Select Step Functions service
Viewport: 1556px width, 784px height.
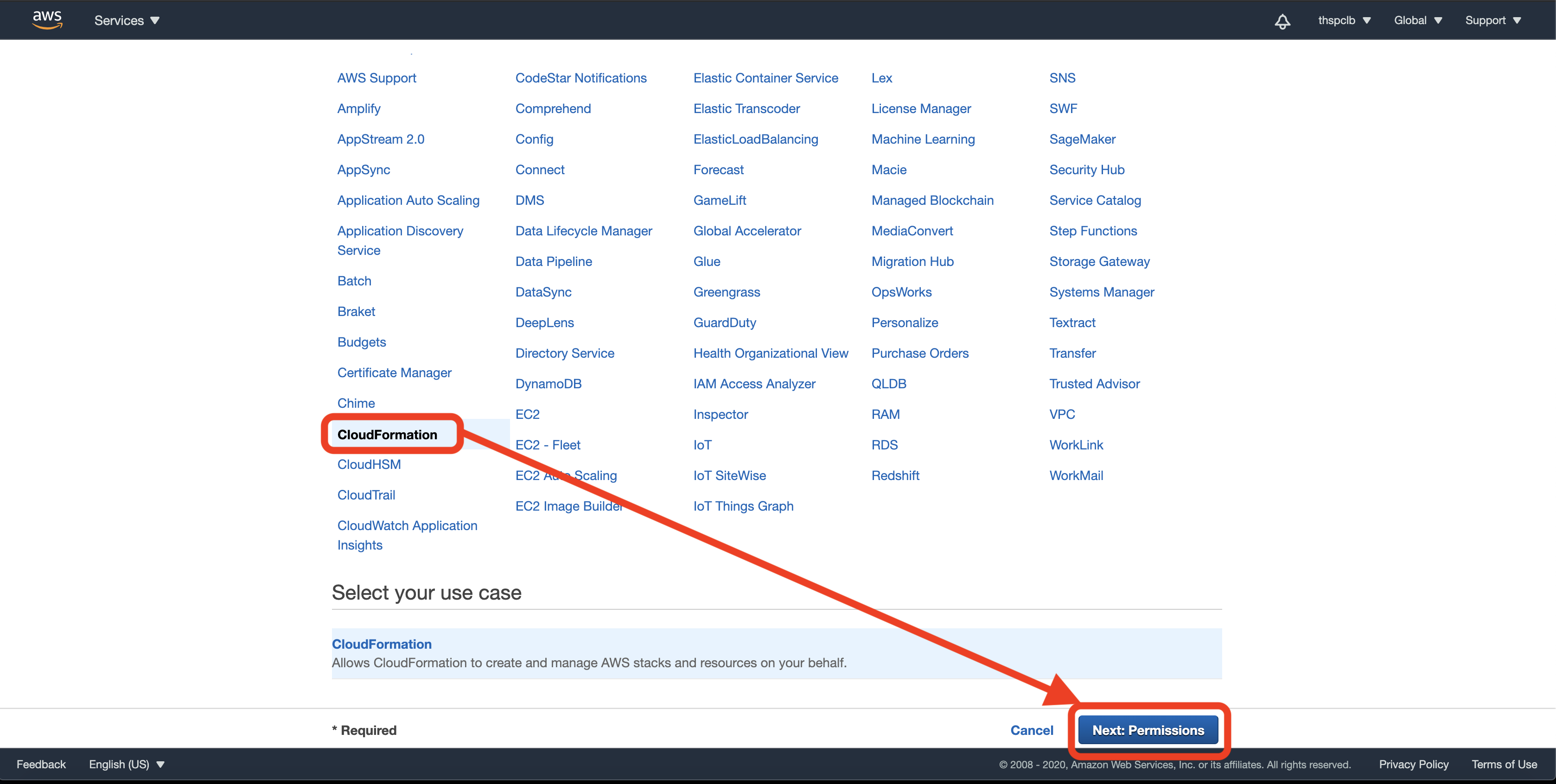click(x=1093, y=231)
